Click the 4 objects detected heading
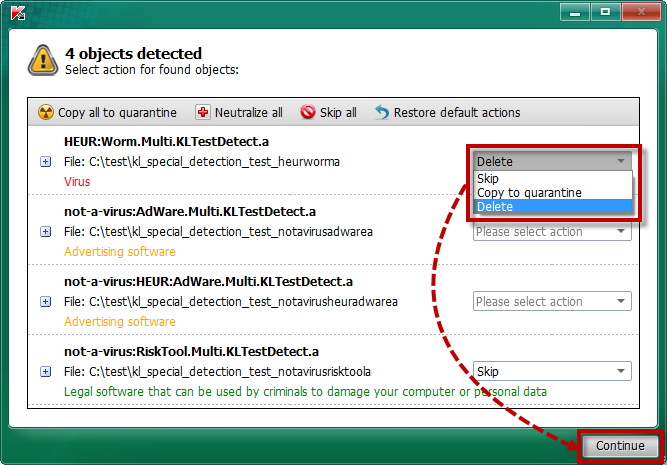 point(133,54)
